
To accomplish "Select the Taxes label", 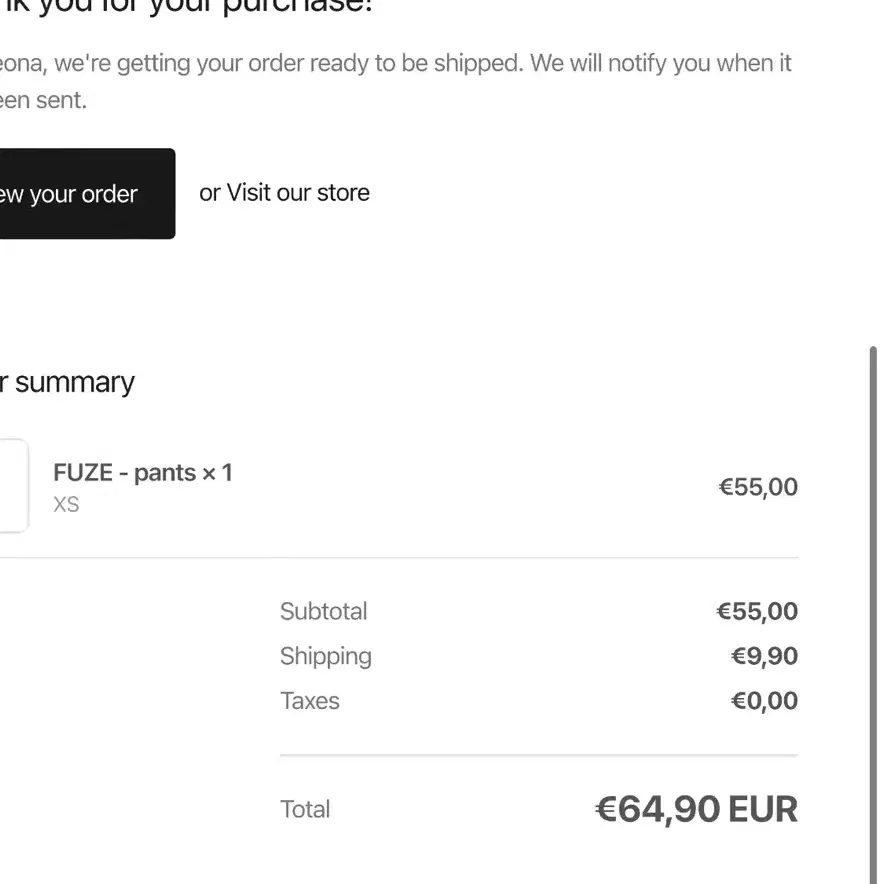I will (310, 701).
